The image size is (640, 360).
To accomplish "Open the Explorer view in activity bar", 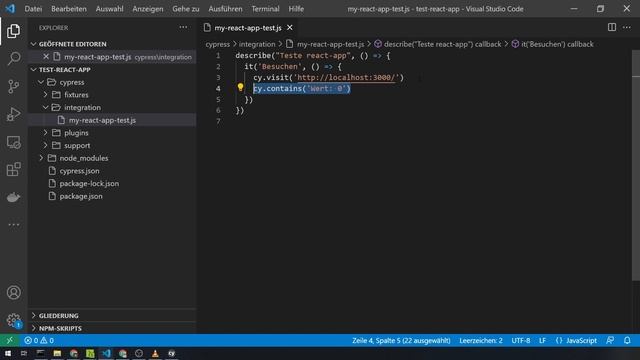I will 13,31.
